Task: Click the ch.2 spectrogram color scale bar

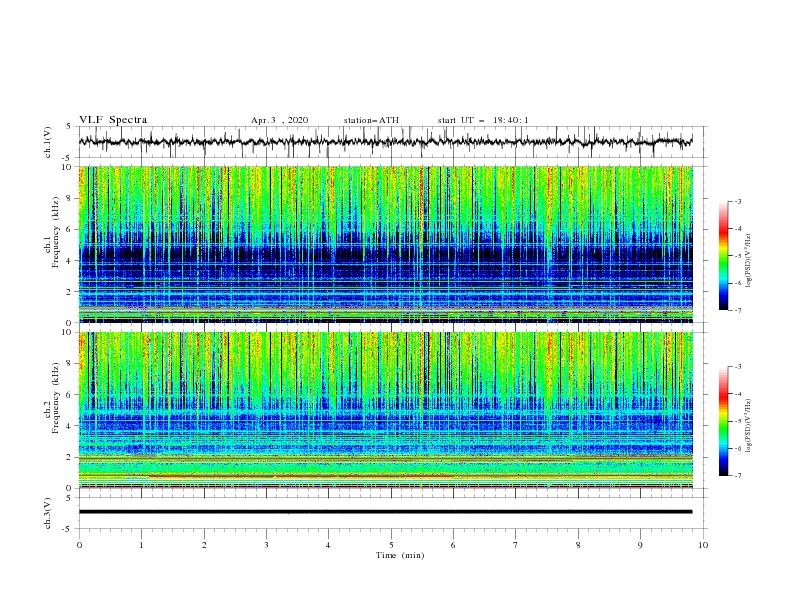Action: 723,421
